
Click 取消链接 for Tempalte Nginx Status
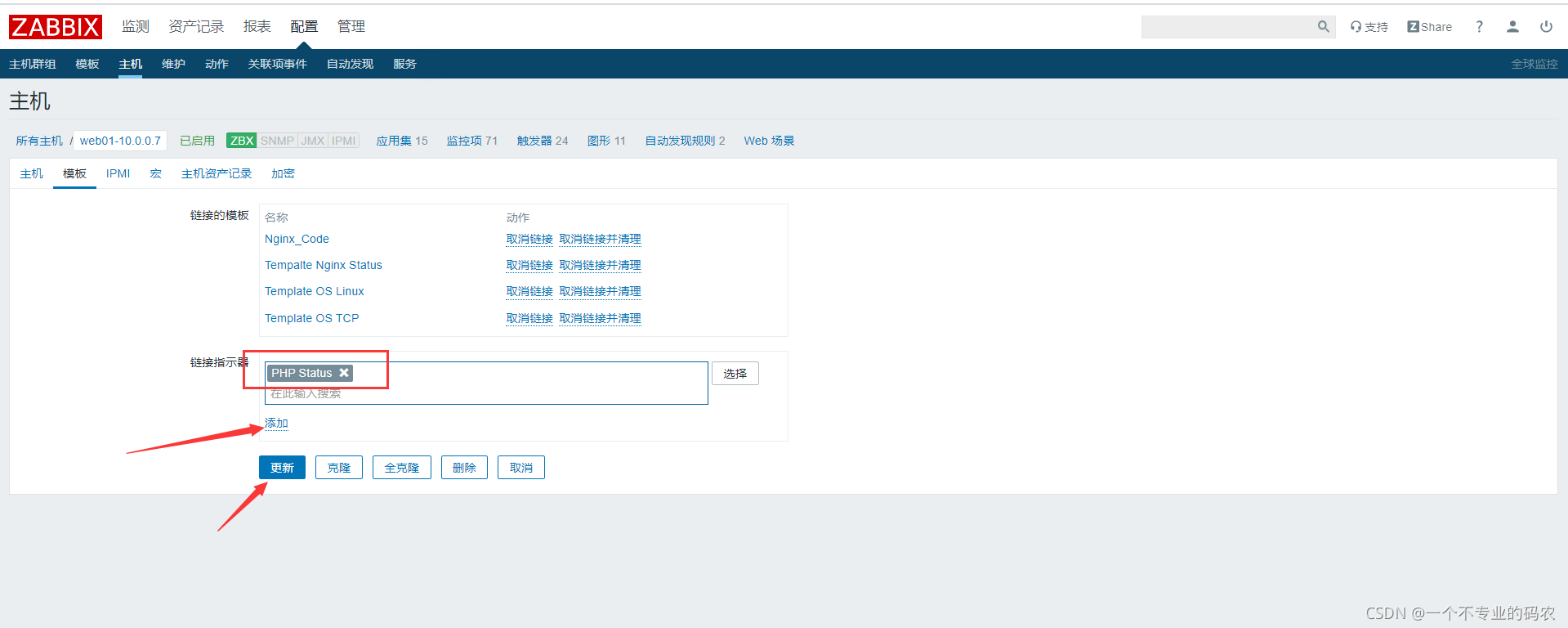point(529,265)
